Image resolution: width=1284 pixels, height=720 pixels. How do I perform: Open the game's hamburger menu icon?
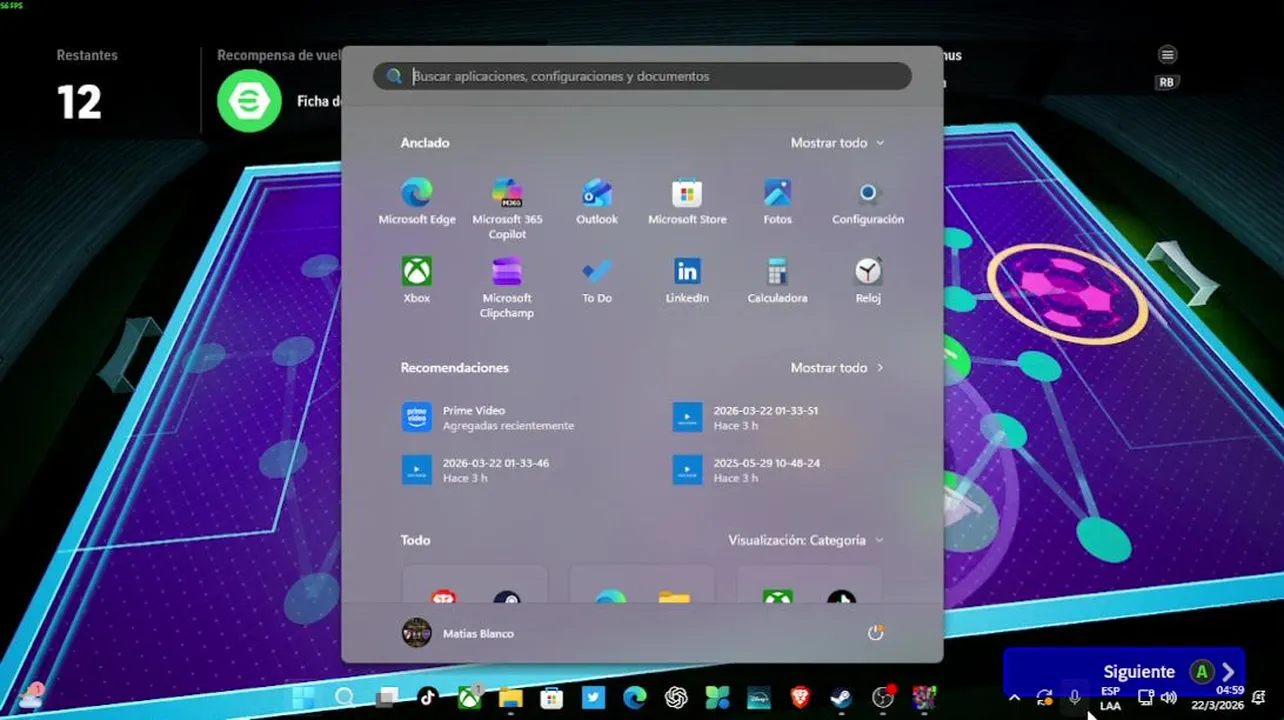[x=1167, y=55]
